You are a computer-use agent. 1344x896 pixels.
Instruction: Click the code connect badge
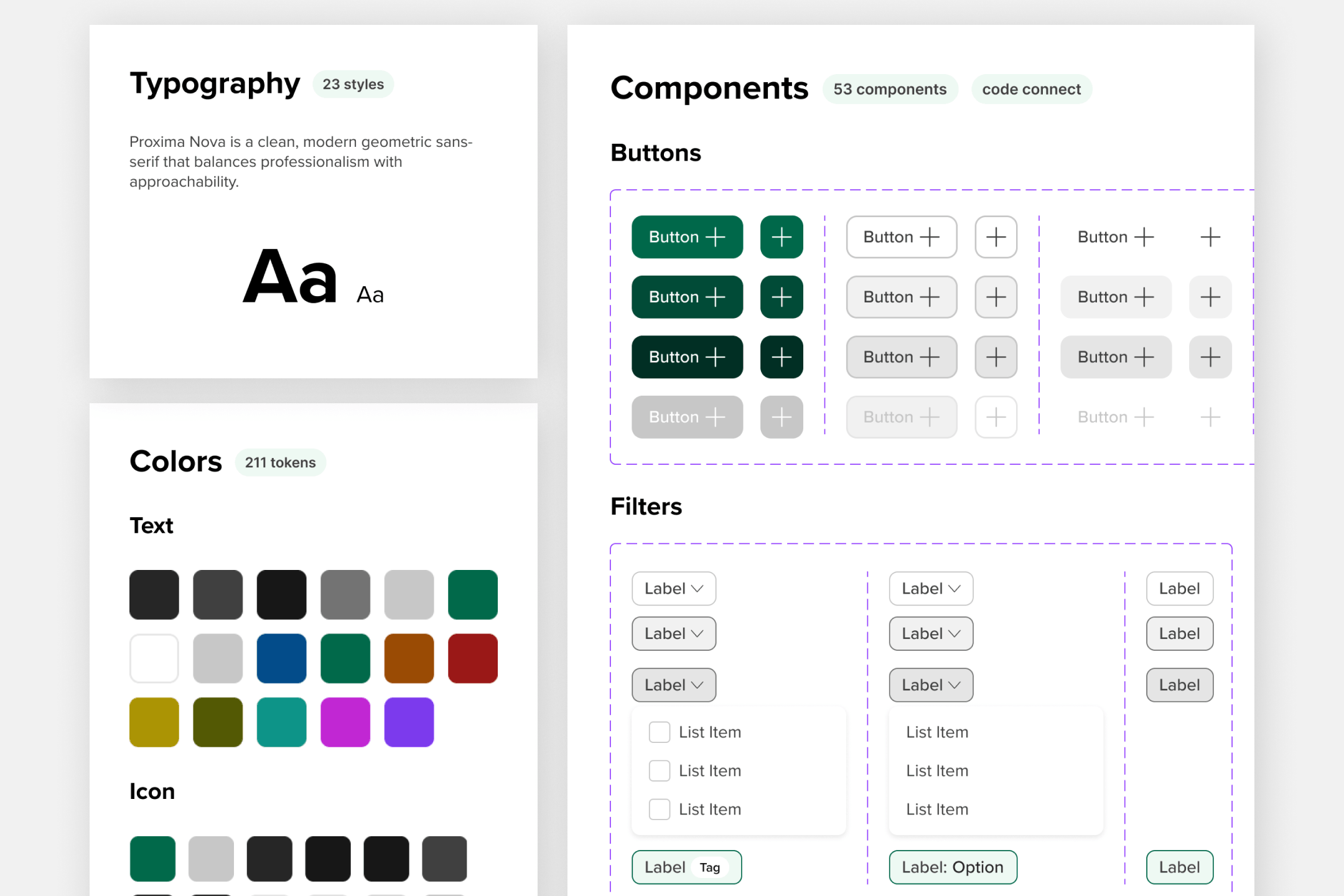click(1031, 89)
